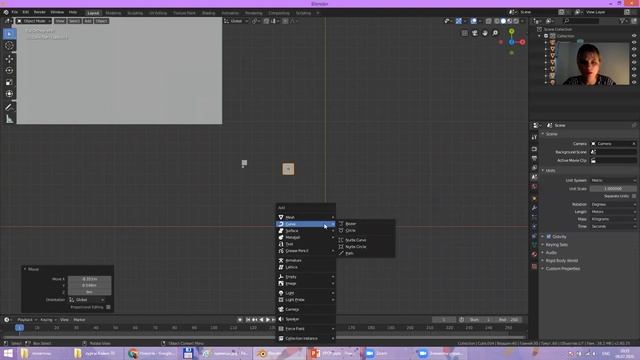This screenshot has height=360, width=640.
Task: Choose Bezier from Curve submenu
Action: [366, 224]
